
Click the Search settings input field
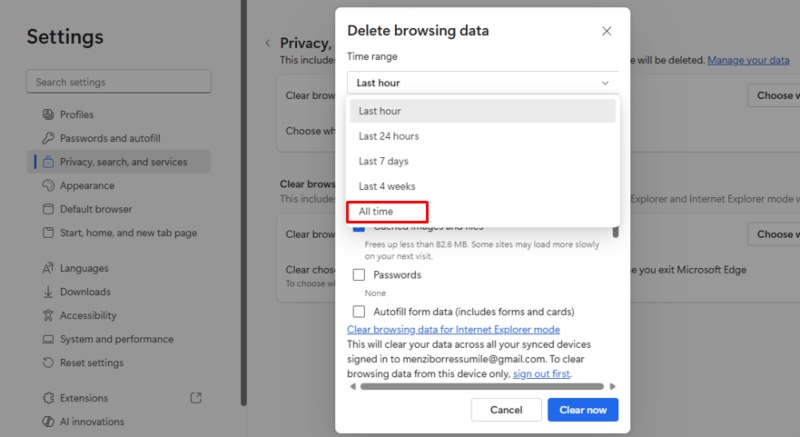pos(119,82)
